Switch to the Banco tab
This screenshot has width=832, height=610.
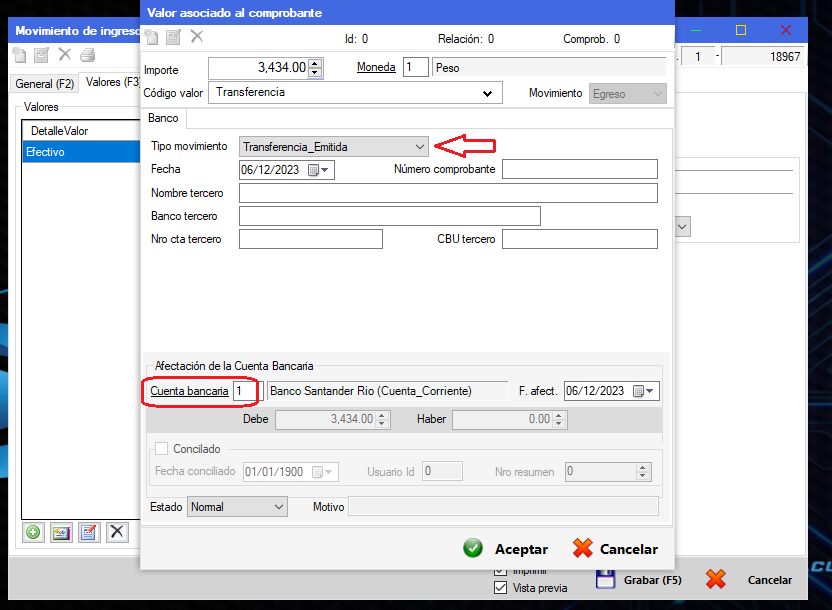[x=163, y=118]
